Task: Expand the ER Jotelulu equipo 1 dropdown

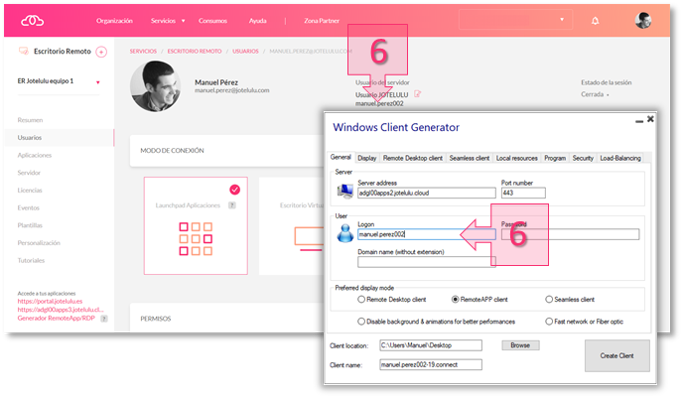Action: 98,82
